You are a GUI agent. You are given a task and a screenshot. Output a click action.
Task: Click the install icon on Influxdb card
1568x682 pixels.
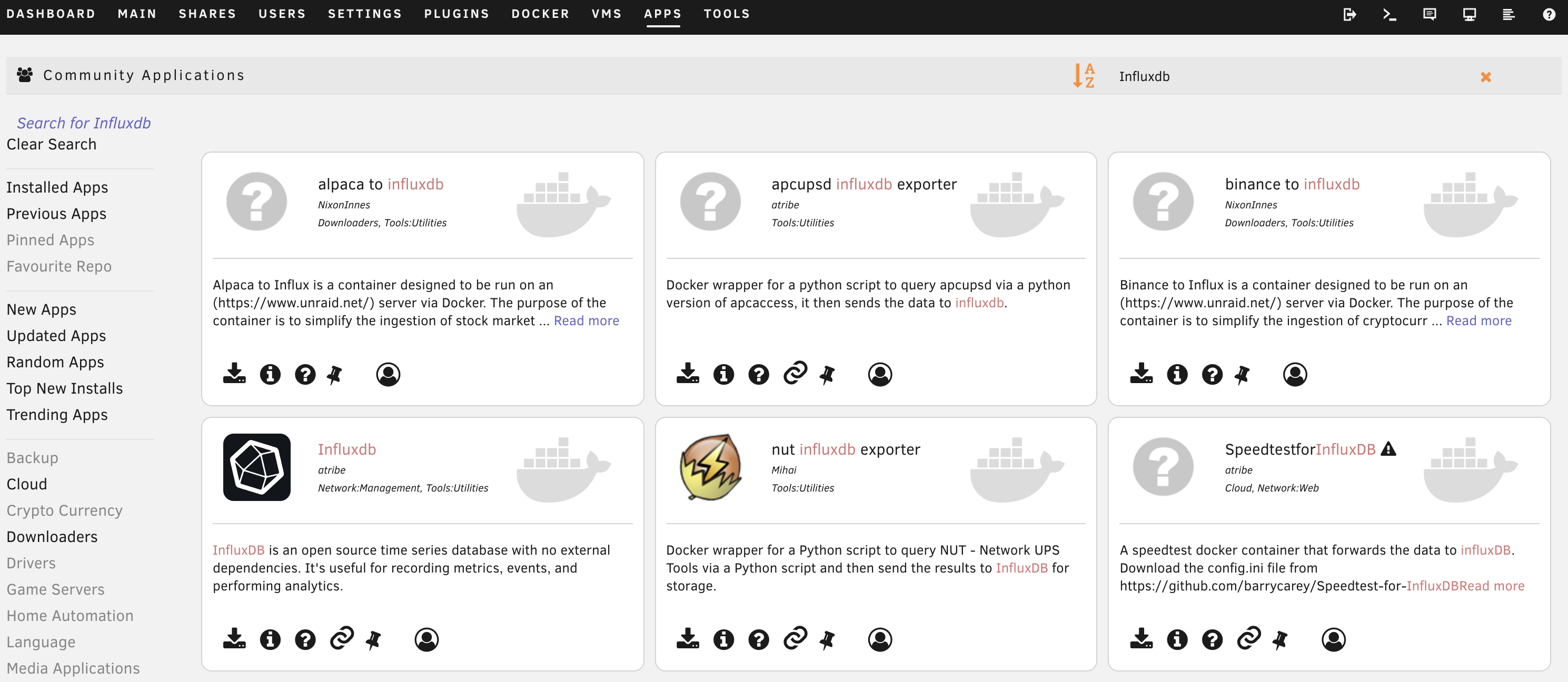pos(234,639)
